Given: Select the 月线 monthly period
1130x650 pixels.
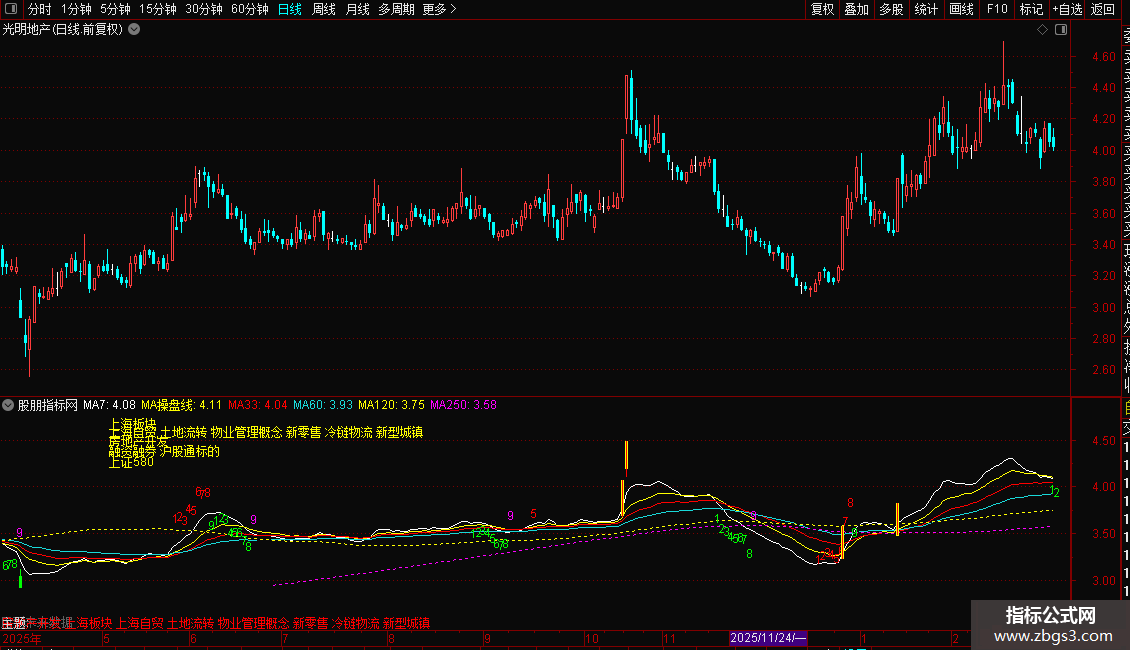Looking at the screenshot, I should pyautogui.click(x=357, y=9).
